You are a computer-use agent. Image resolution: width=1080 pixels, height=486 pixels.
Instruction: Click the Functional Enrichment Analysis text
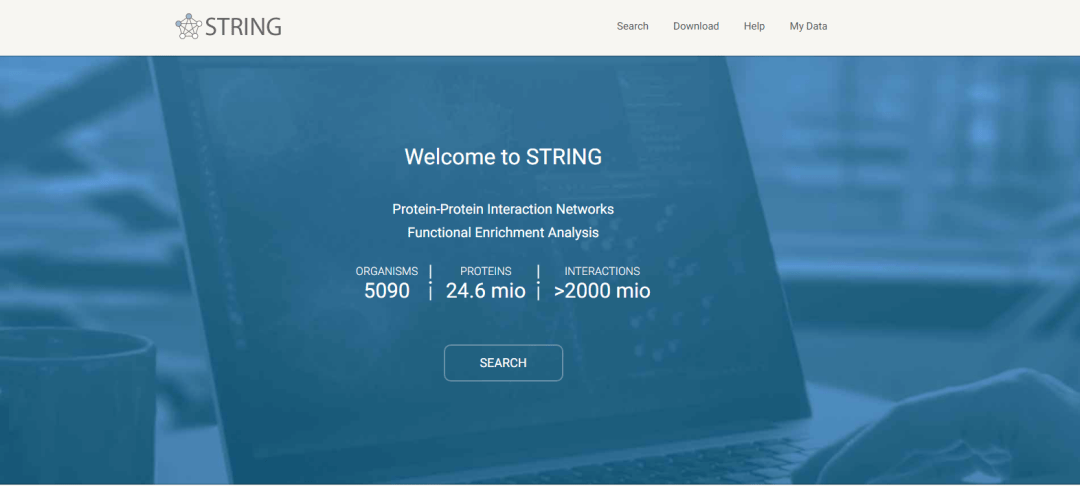point(503,232)
